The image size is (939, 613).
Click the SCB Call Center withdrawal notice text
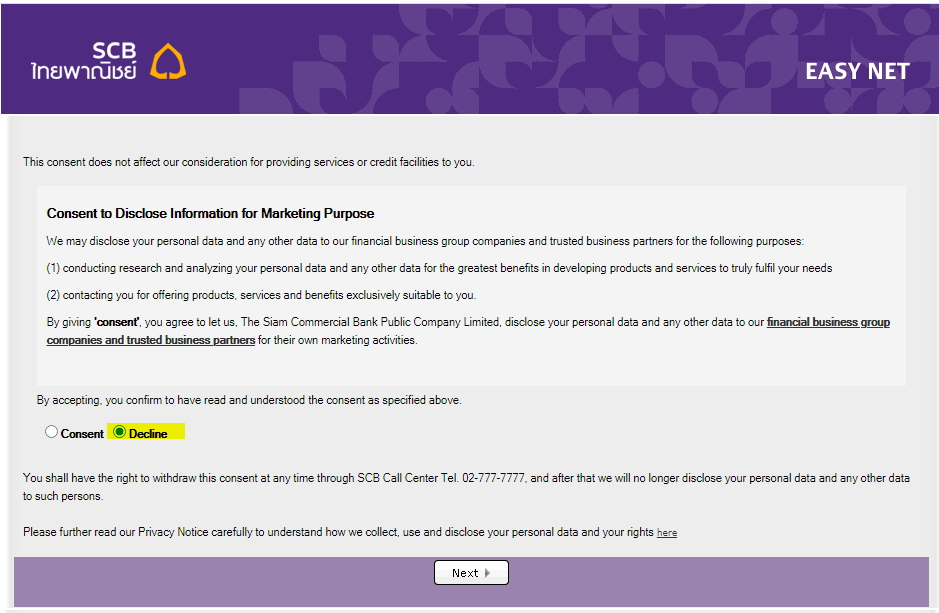pos(466,487)
